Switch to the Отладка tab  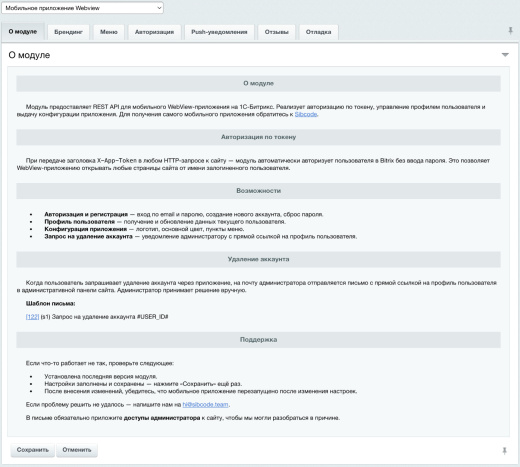click(x=318, y=32)
